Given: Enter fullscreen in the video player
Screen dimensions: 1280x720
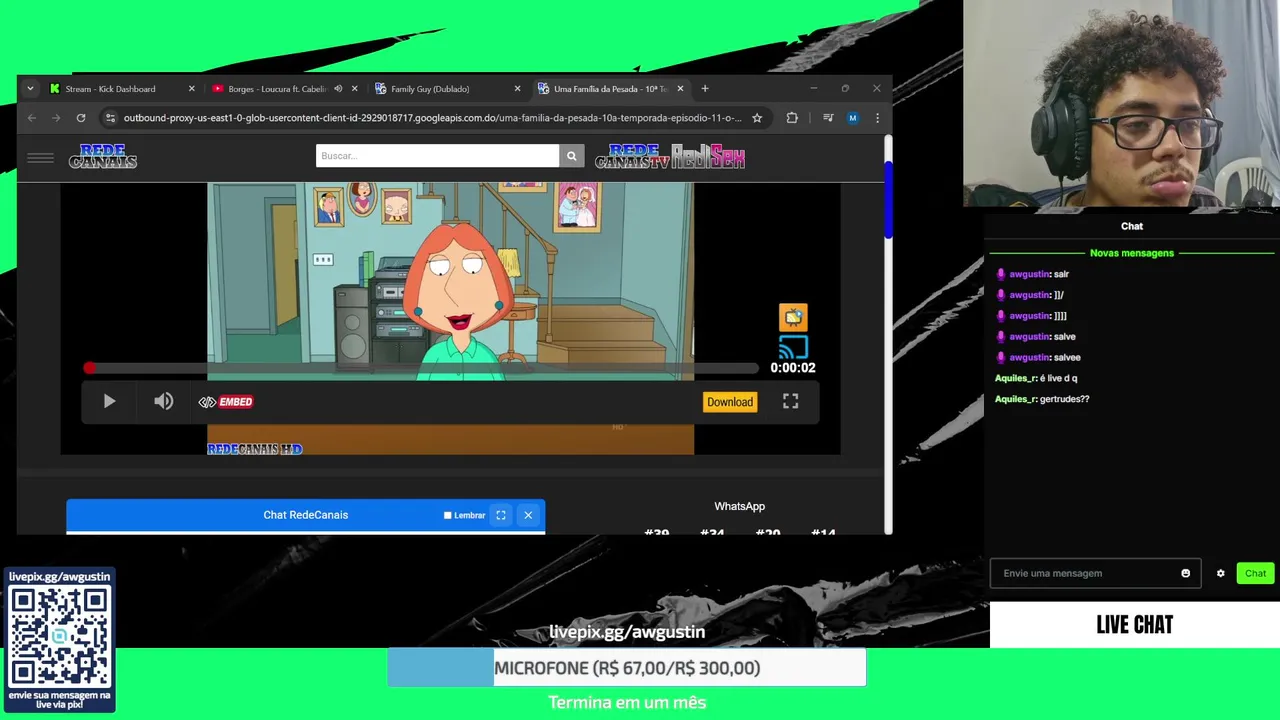Looking at the screenshot, I should click(x=790, y=402).
